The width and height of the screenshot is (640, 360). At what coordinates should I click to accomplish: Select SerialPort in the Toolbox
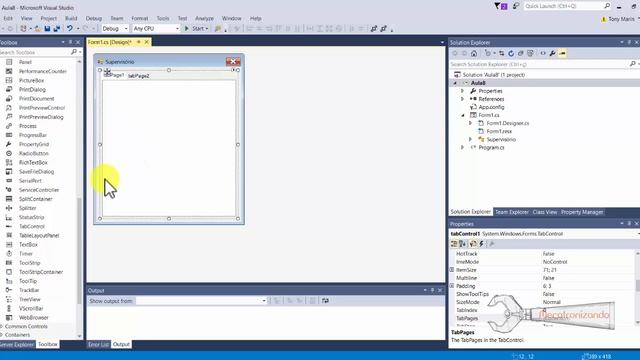tap(30, 181)
